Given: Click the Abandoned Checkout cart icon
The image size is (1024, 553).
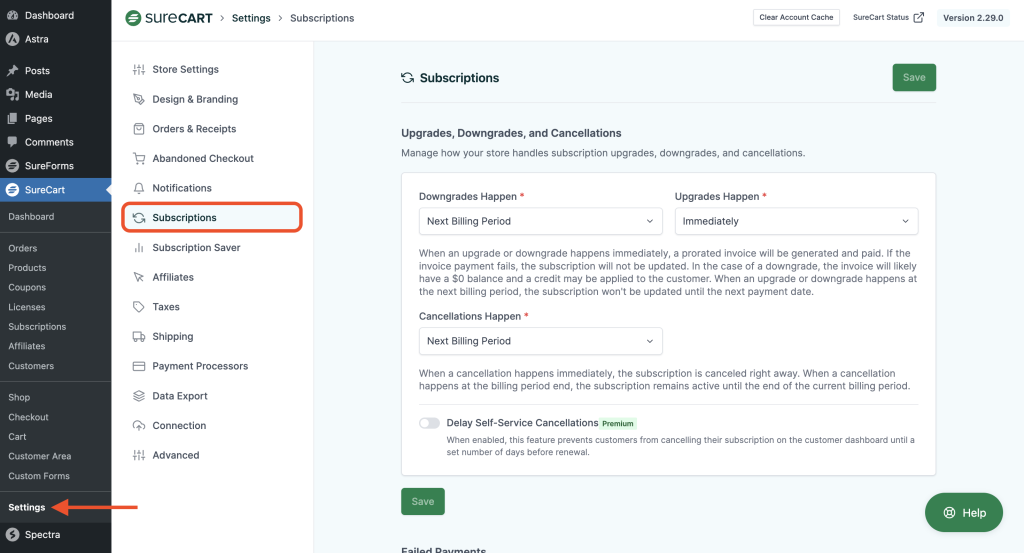Looking at the screenshot, I should click(139, 158).
